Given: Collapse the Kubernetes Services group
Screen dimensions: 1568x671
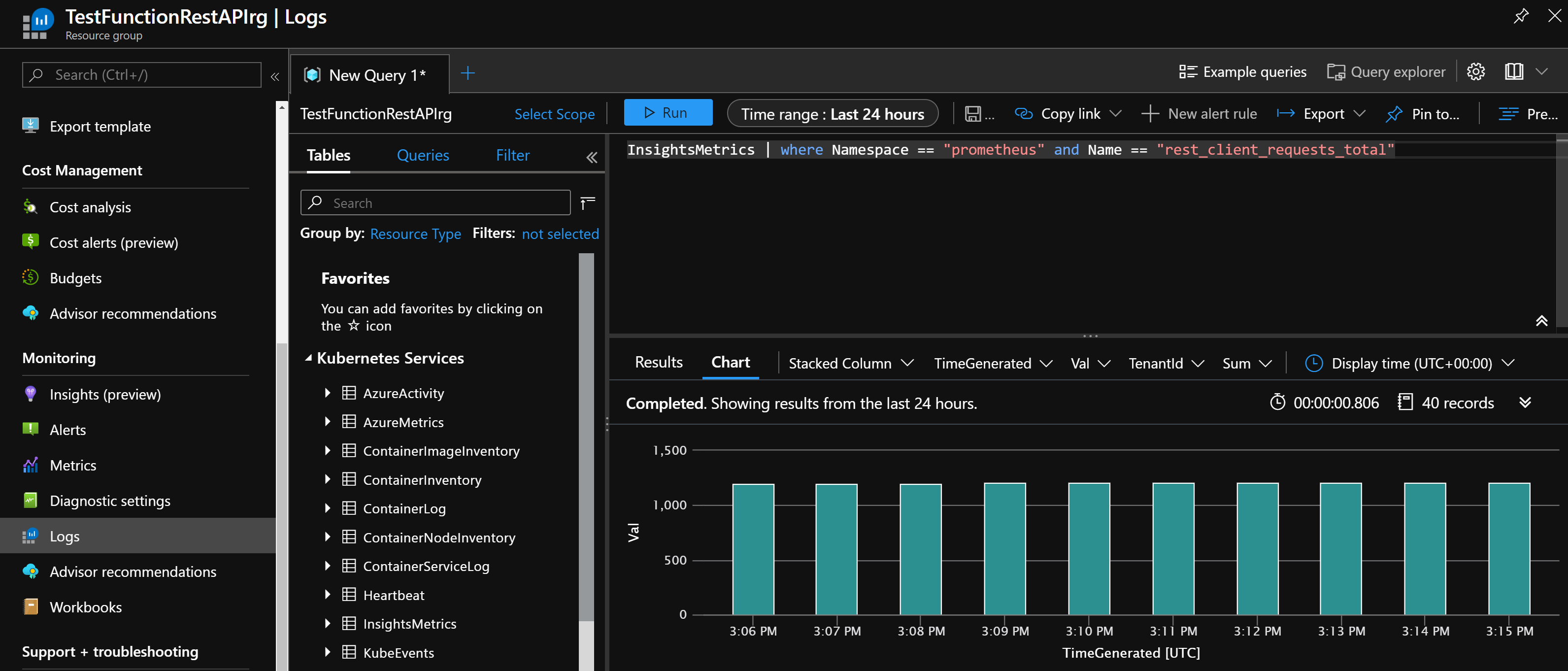Looking at the screenshot, I should (308, 358).
